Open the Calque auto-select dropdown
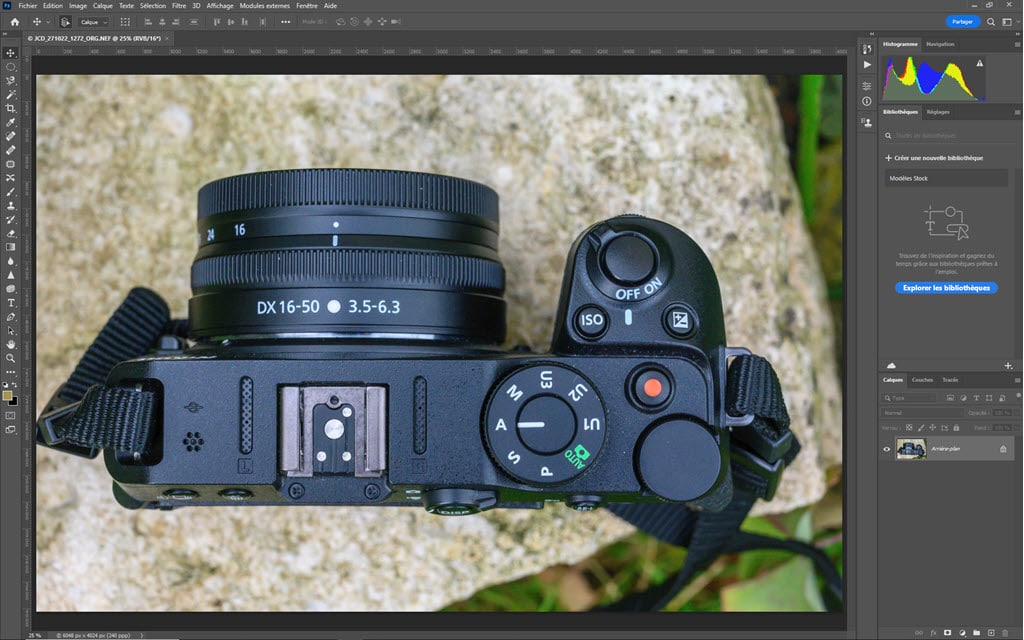Image resolution: width=1024 pixels, height=640 pixels. pyautogui.click(x=94, y=22)
